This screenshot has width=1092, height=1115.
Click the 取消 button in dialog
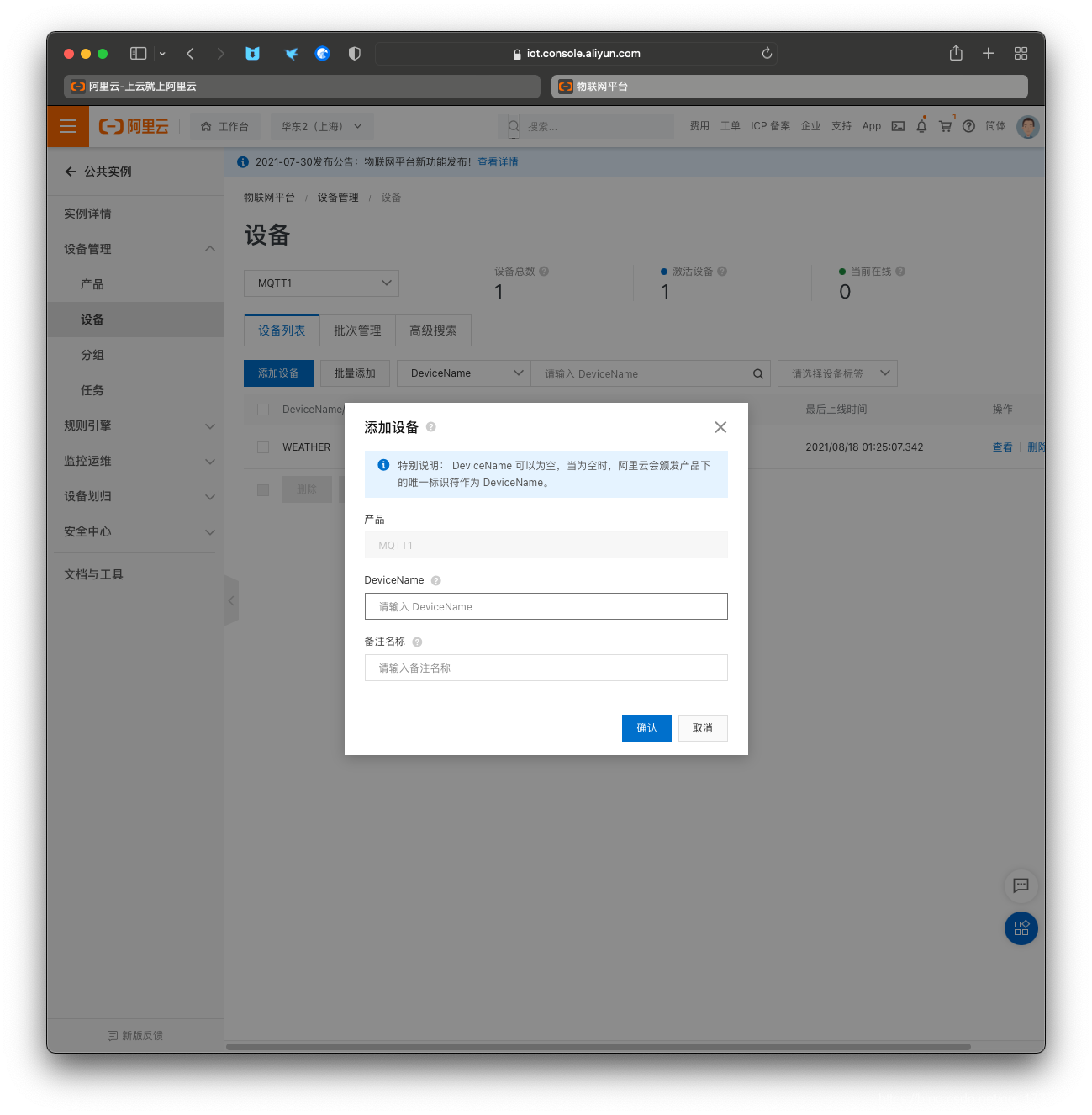tap(702, 728)
